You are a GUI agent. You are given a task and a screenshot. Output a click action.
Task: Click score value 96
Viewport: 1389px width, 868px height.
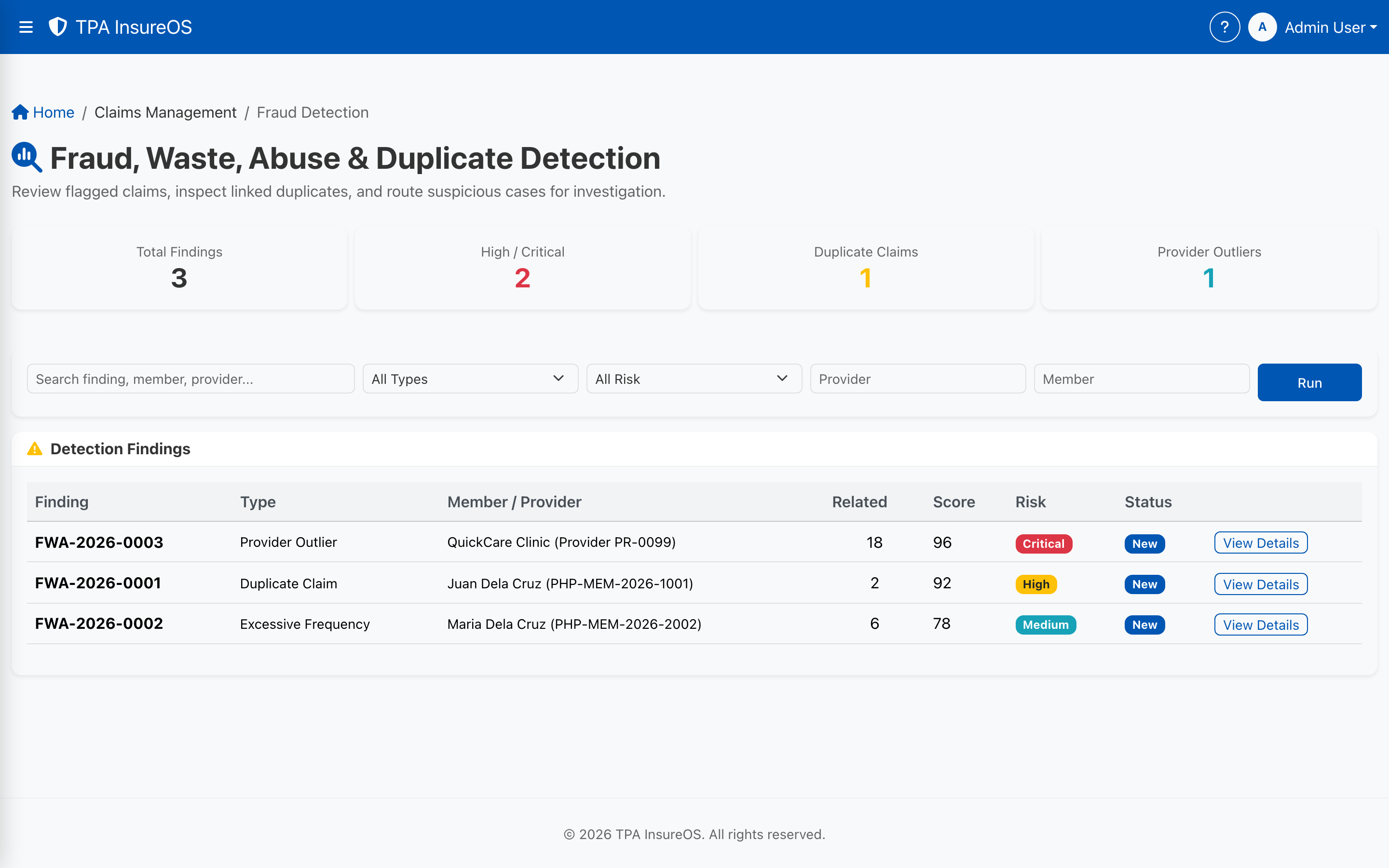click(x=942, y=542)
